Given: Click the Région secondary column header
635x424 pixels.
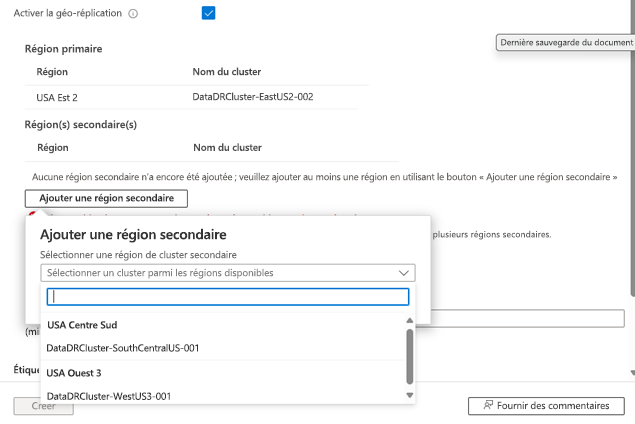Looking at the screenshot, I should coord(53,147).
